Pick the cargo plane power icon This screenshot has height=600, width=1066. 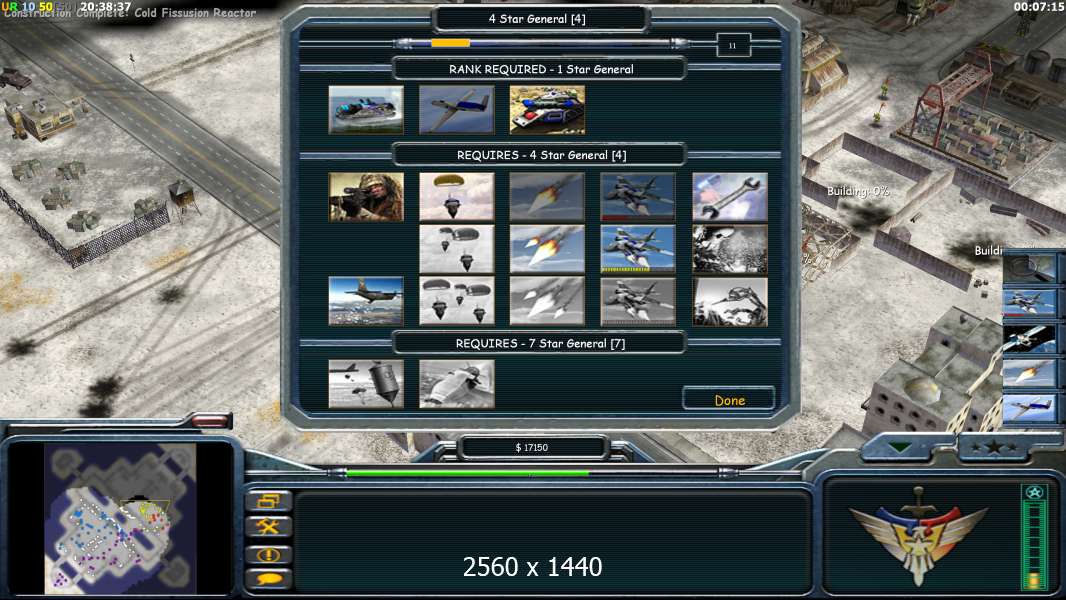tap(366, 301)
